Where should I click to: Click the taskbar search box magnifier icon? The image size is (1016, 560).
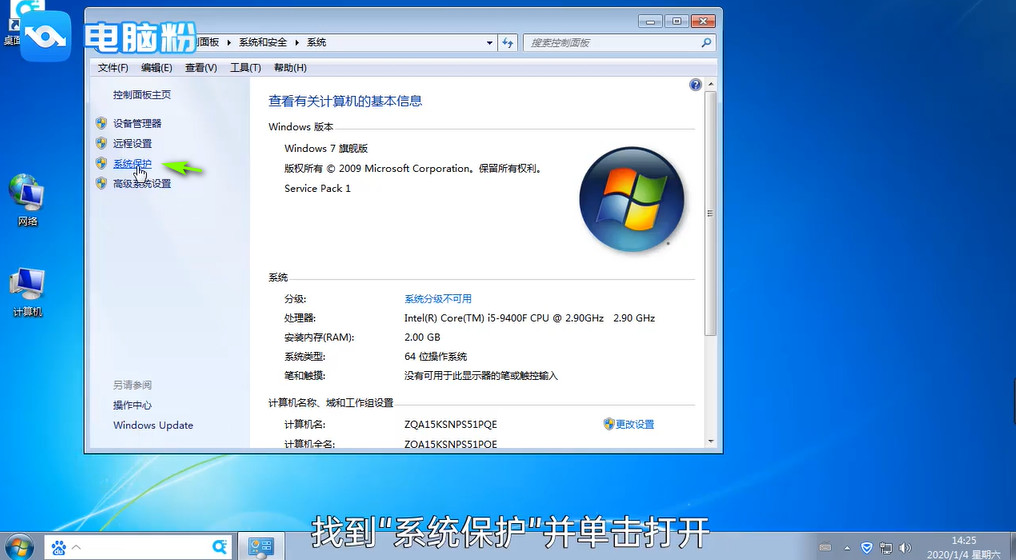[220, 547]
